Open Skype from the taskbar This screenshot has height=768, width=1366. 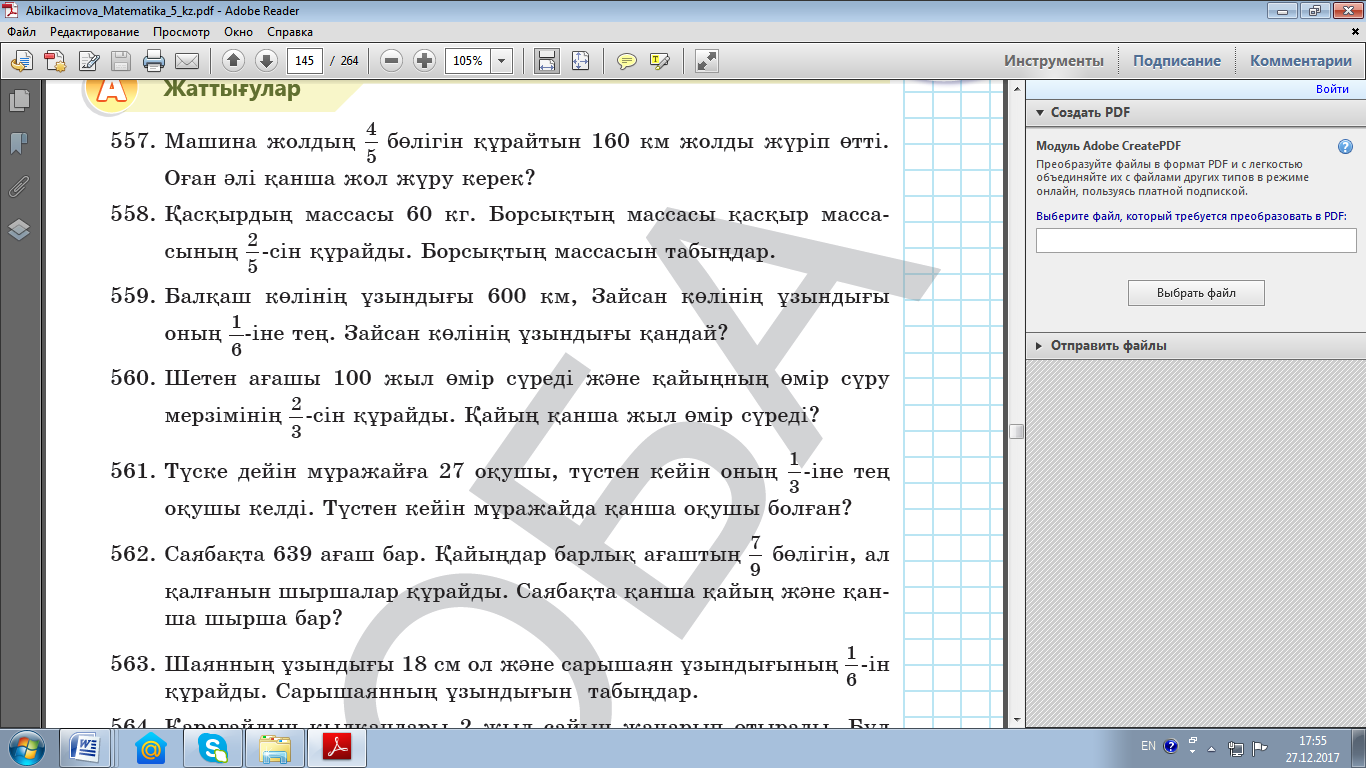click(213, 747)
